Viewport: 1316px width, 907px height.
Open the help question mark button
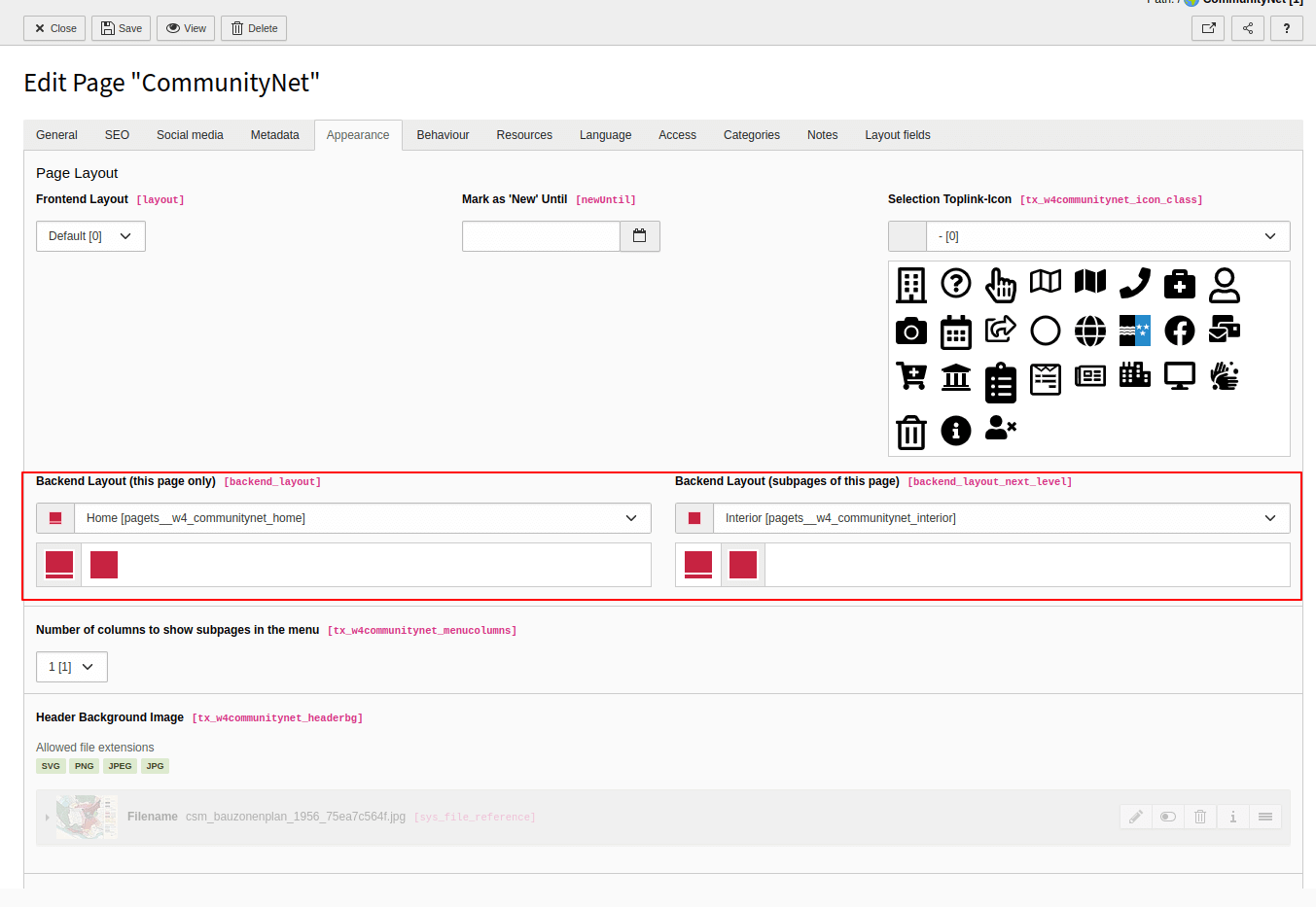tap(1287, 28)
